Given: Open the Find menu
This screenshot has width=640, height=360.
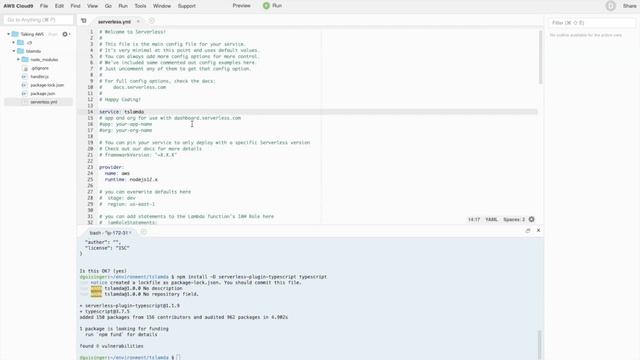Looking at the screenshot, I should [76, 6].
